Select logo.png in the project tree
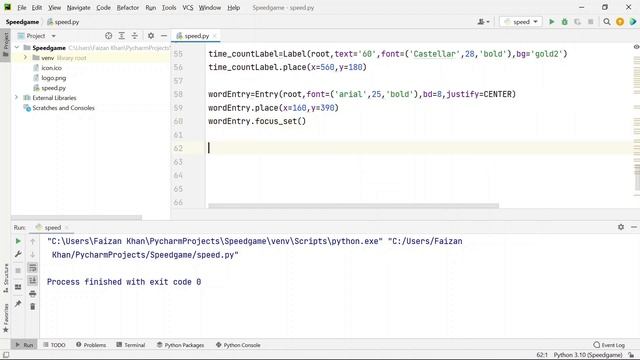640x360 pixels. 53,78
